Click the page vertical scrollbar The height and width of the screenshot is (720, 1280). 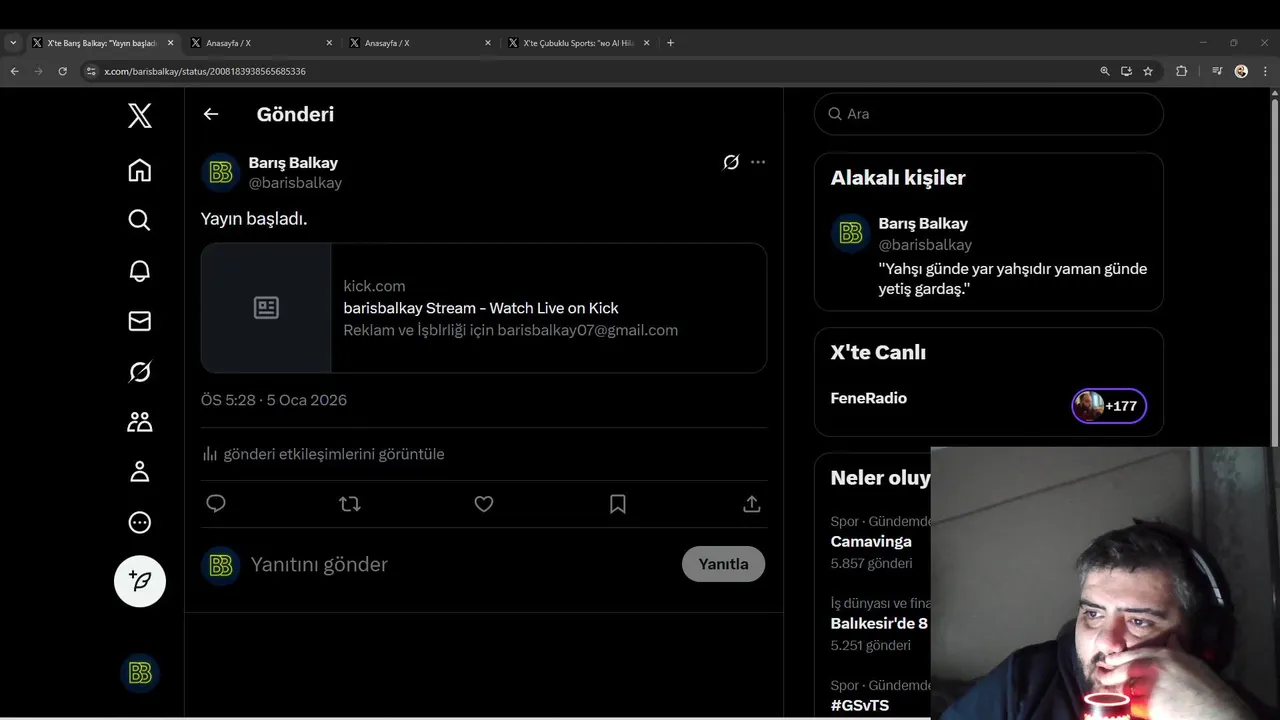pos(1275,270)
